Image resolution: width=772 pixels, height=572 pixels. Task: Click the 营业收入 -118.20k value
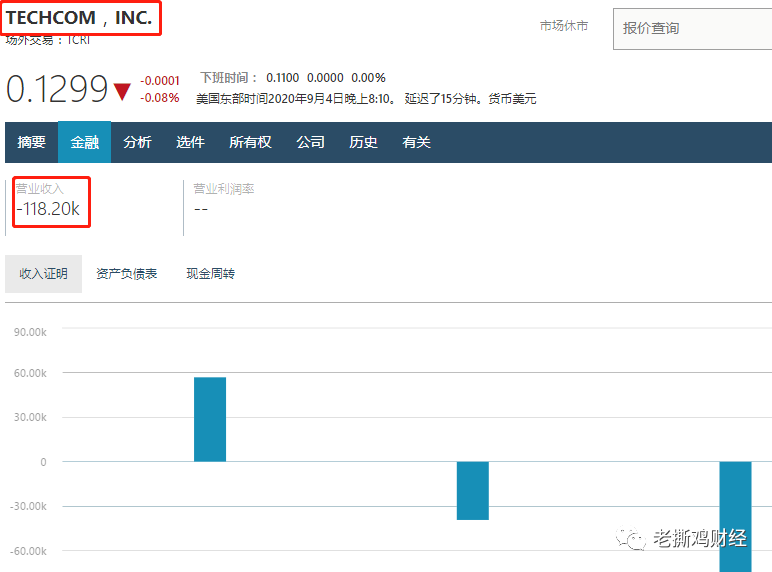pos(48,209)
